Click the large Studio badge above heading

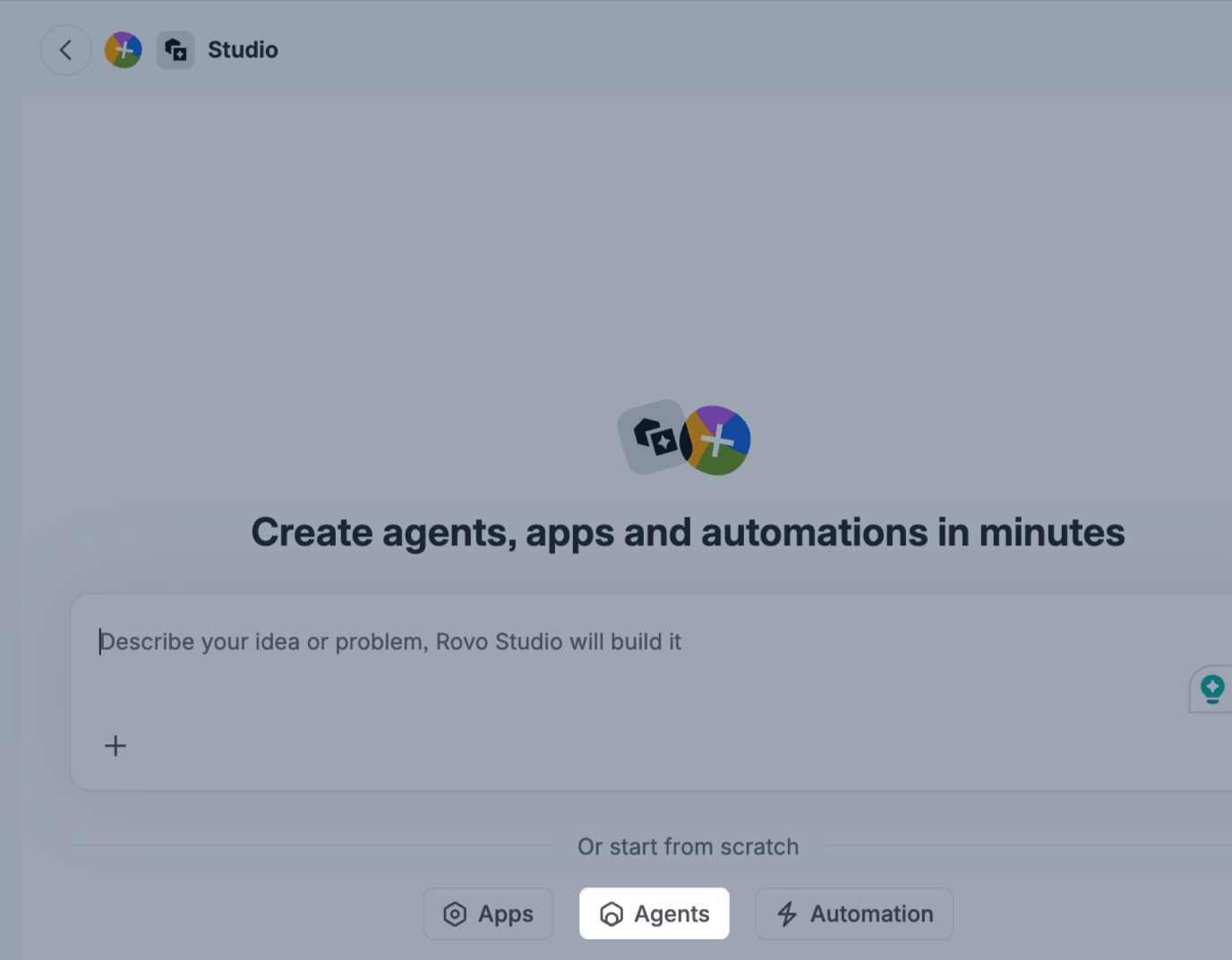tap(652, 437)
